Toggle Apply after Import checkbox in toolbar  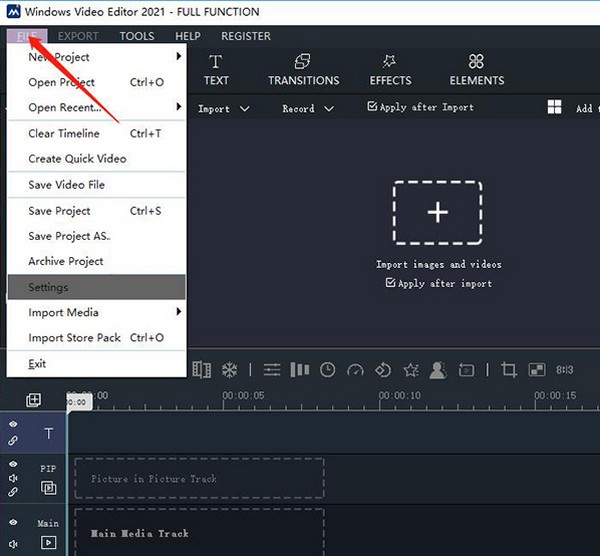(x=373, y=107)
